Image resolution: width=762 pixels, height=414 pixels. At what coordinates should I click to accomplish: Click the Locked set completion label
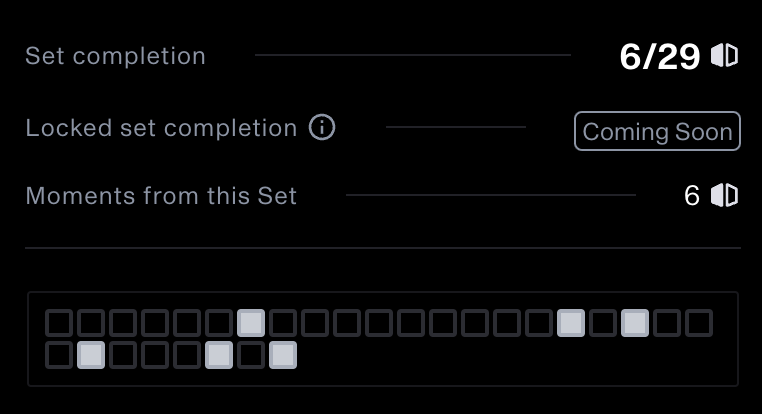(161, 129)
